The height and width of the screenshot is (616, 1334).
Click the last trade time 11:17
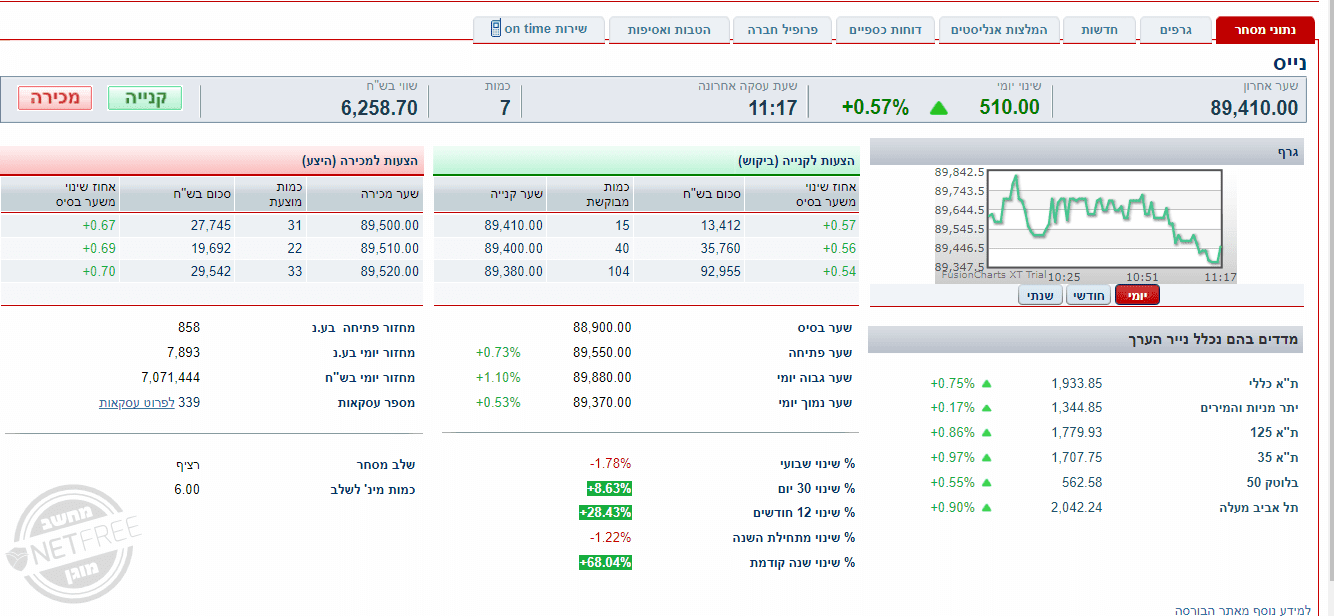click(x=773, y=108)
